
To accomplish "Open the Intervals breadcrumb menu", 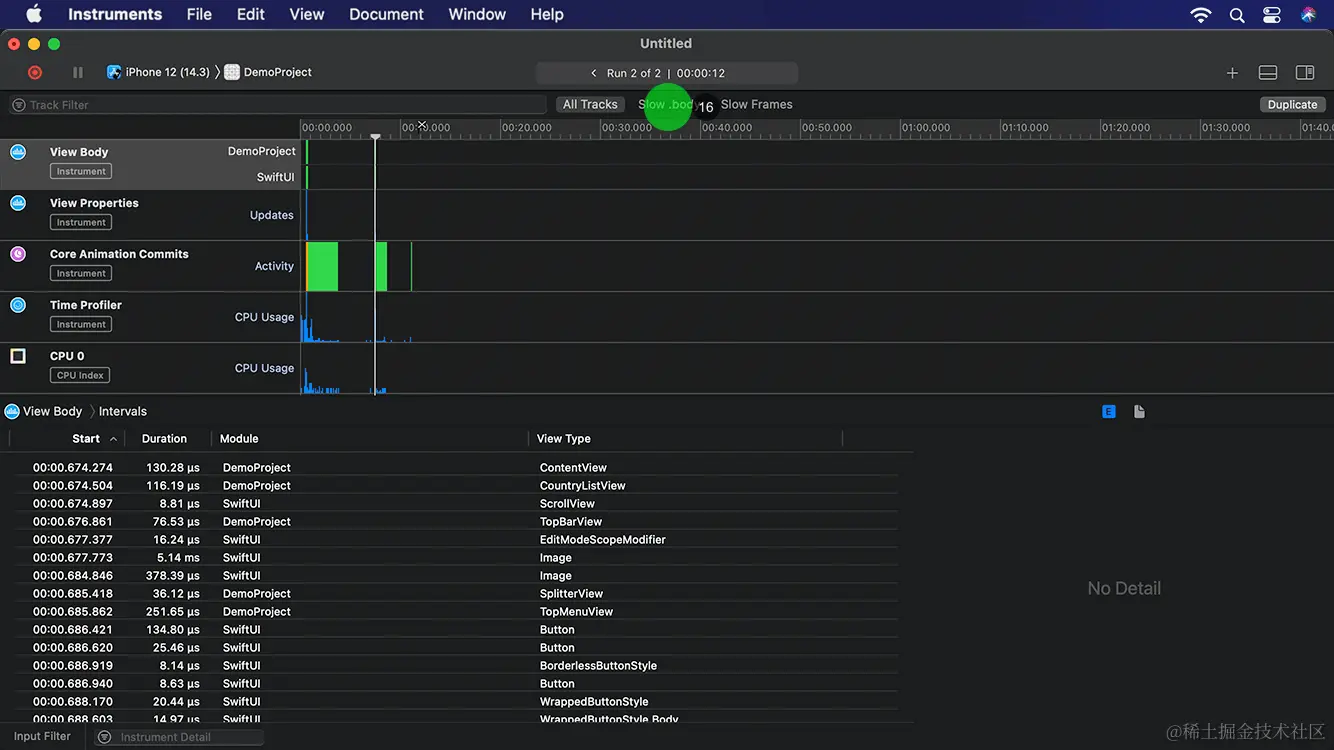I will coord(123,412).
